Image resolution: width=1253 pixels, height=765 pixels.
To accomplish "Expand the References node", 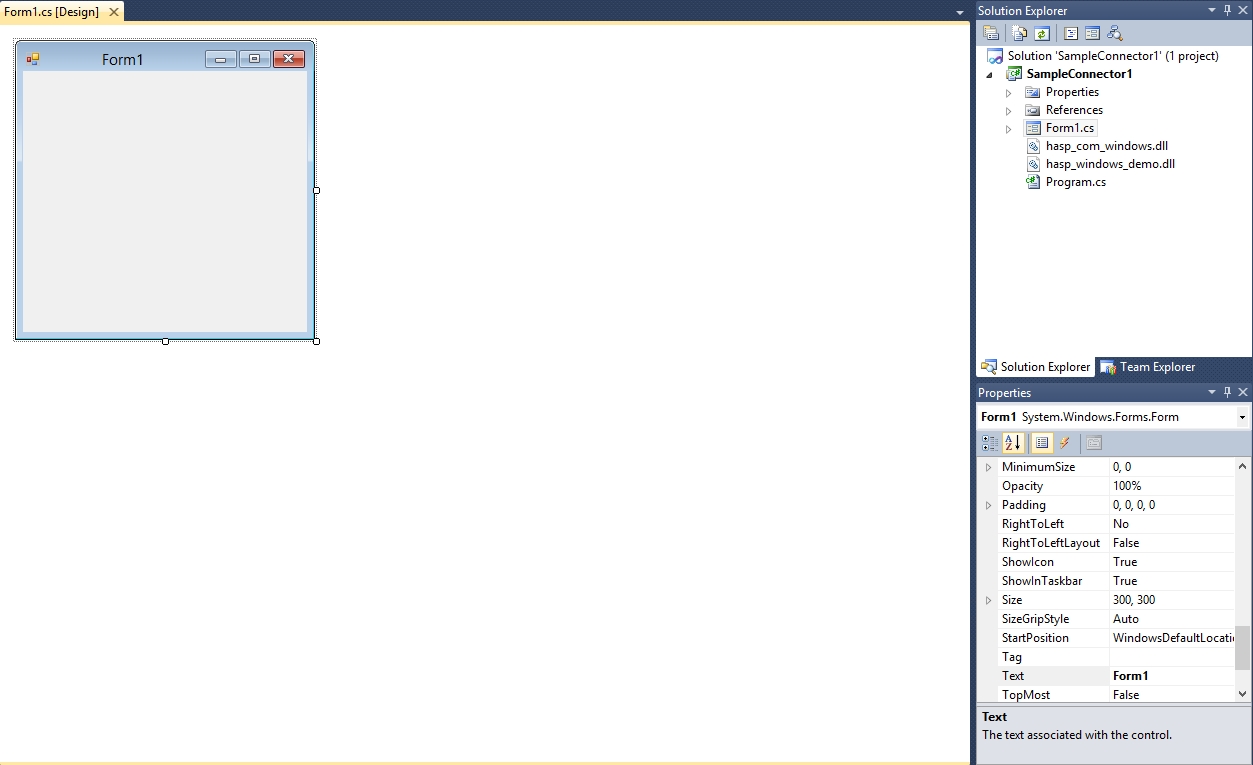I will pos(1008,110).
